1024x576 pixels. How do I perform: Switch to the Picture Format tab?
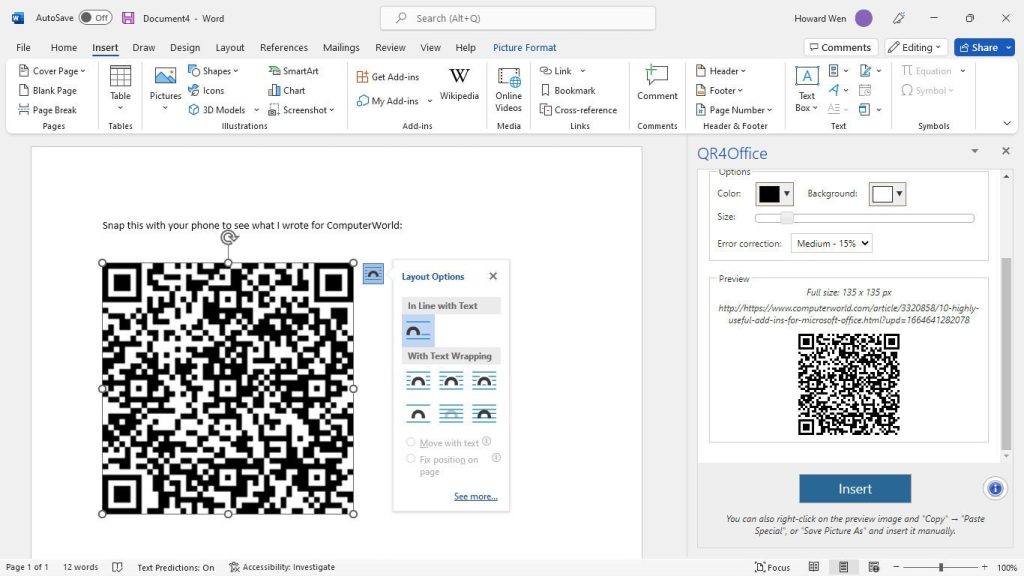click(524, 47)
